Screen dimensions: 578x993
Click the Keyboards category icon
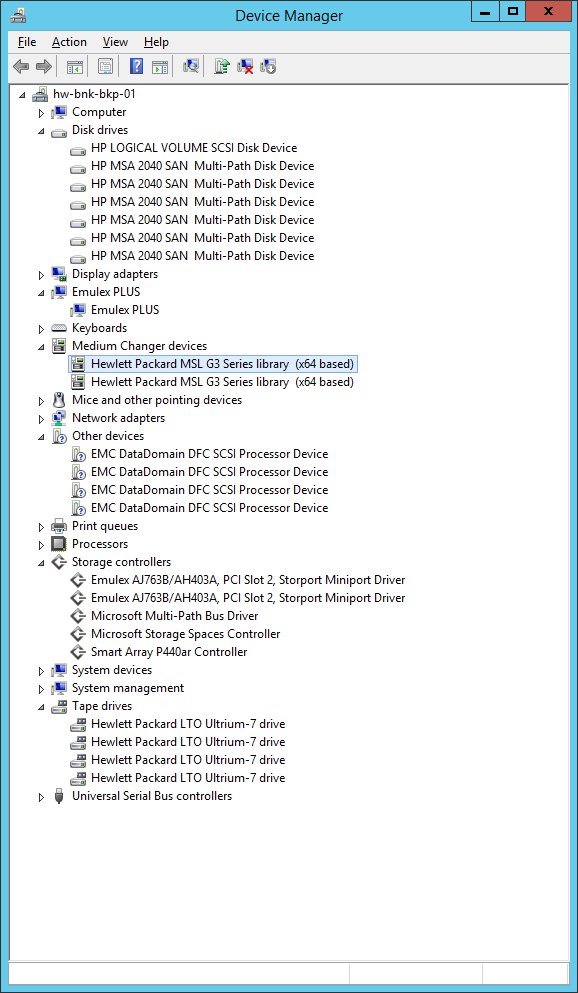(x=59, y=328)
